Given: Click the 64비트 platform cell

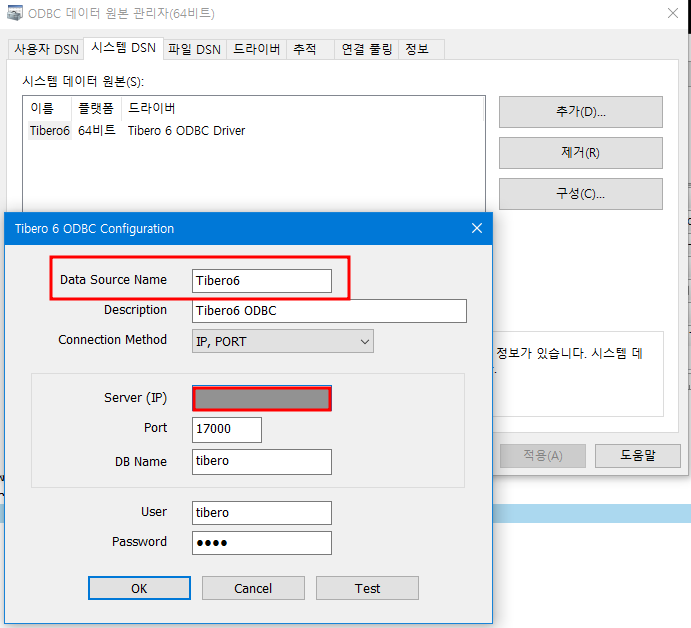Looking at the screenshot, I should tap(97, 130).
